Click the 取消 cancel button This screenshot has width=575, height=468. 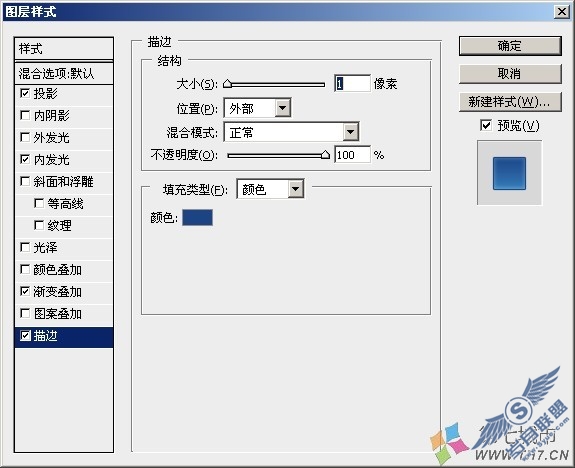tap(510, 74)
